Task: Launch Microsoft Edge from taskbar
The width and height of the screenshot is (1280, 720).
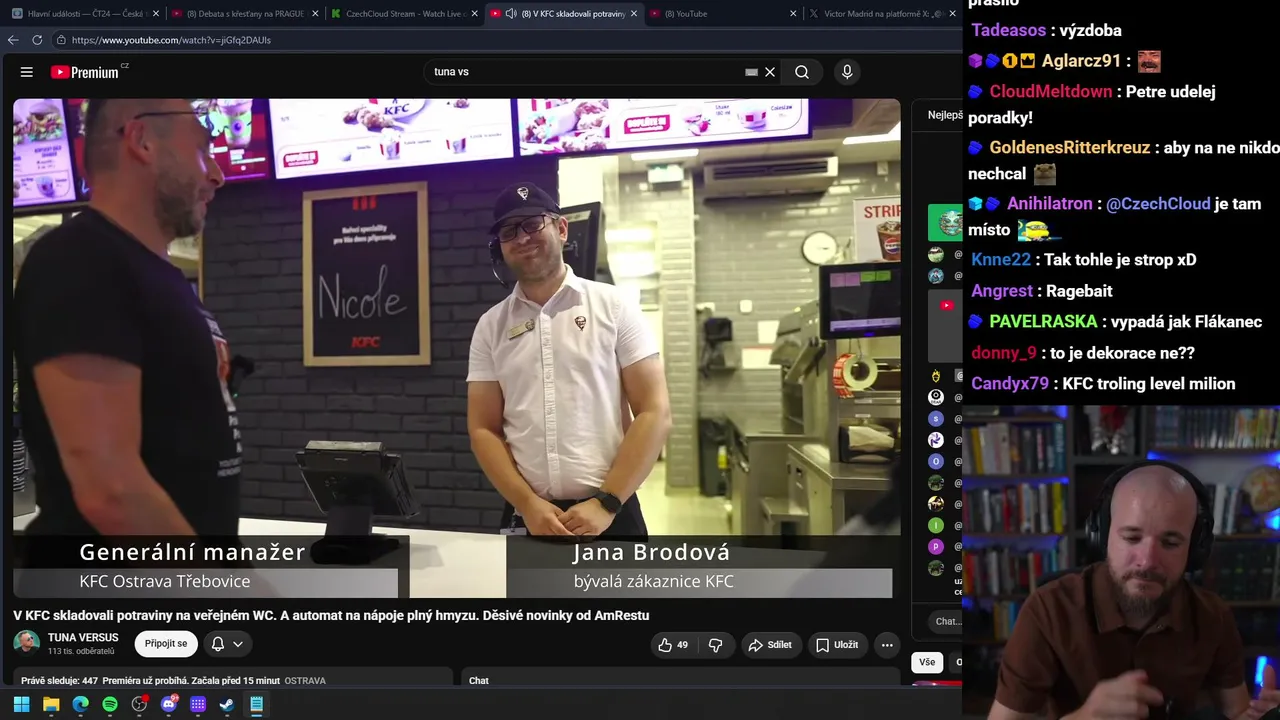Action: point(81,705)
